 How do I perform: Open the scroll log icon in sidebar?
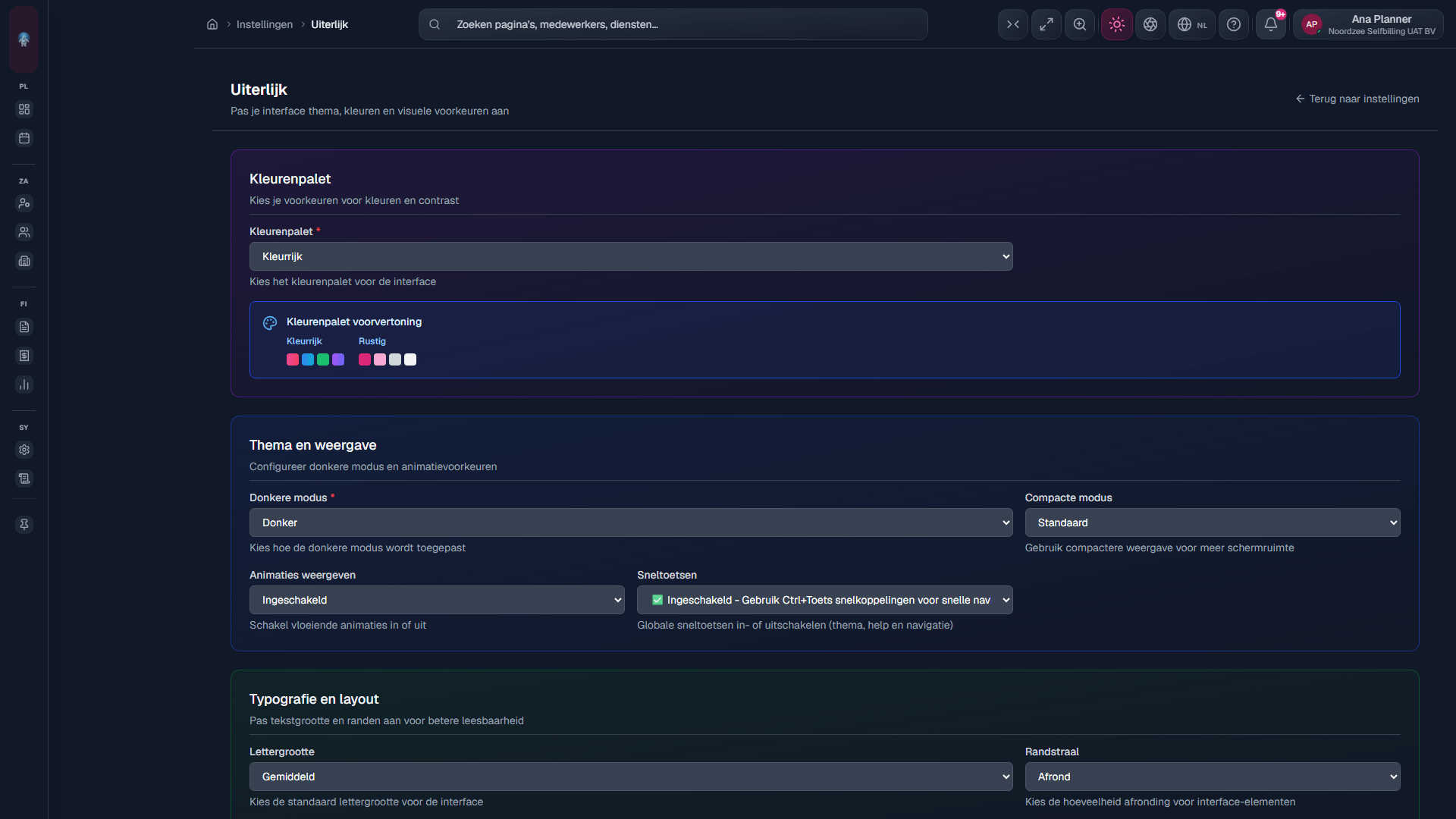coord(24,479)
